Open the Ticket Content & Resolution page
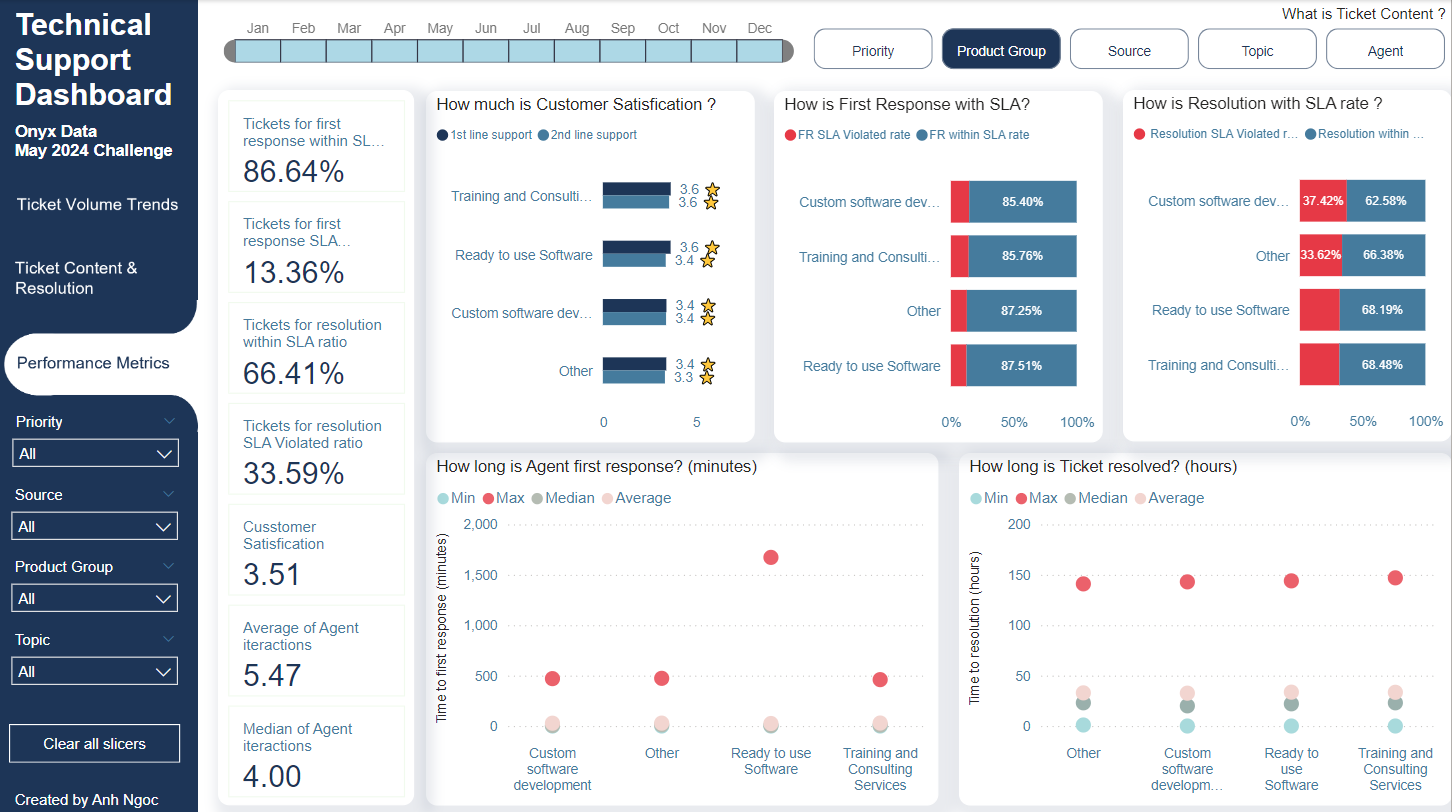Screen dimensions: 1452x812 76,278
